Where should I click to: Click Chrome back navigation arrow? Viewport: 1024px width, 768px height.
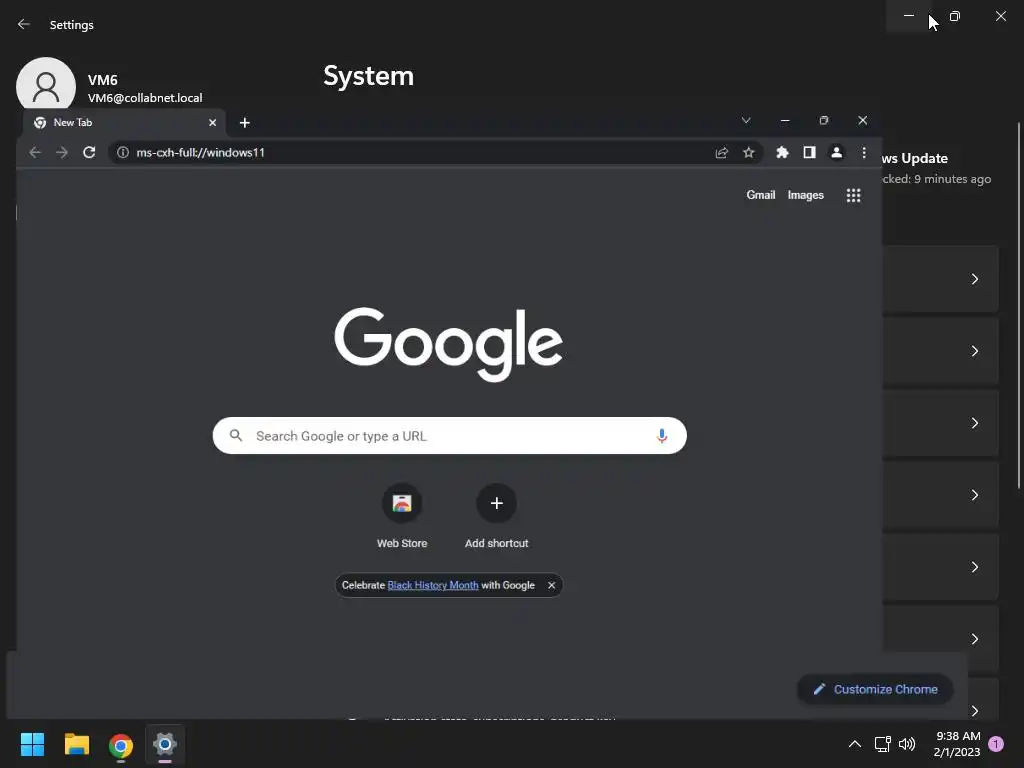[35, 152]
